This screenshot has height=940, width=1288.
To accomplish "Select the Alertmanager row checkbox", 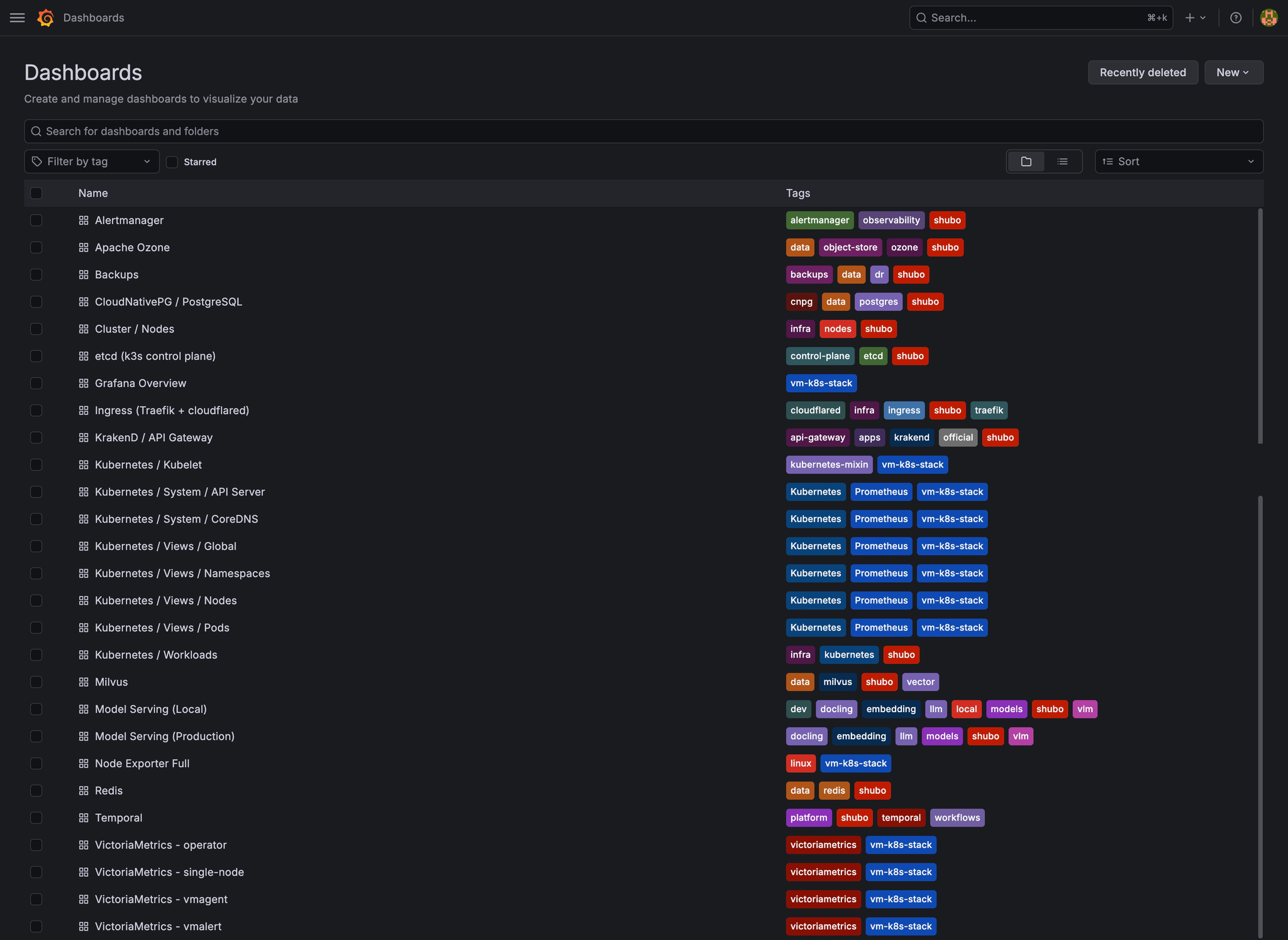I will click(x=36, y=220).
